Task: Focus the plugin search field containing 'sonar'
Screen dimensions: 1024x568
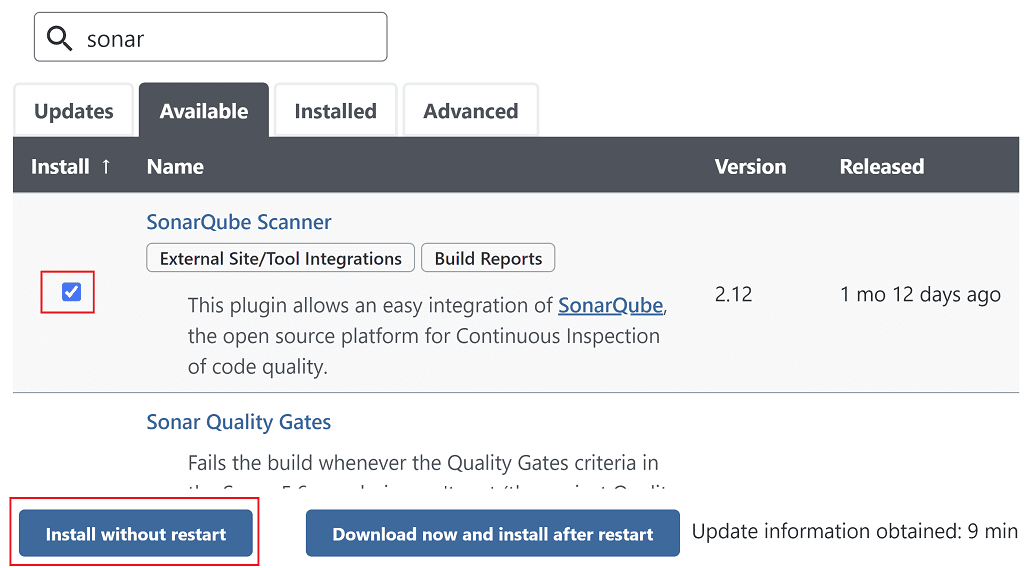Action: [230, 38]
